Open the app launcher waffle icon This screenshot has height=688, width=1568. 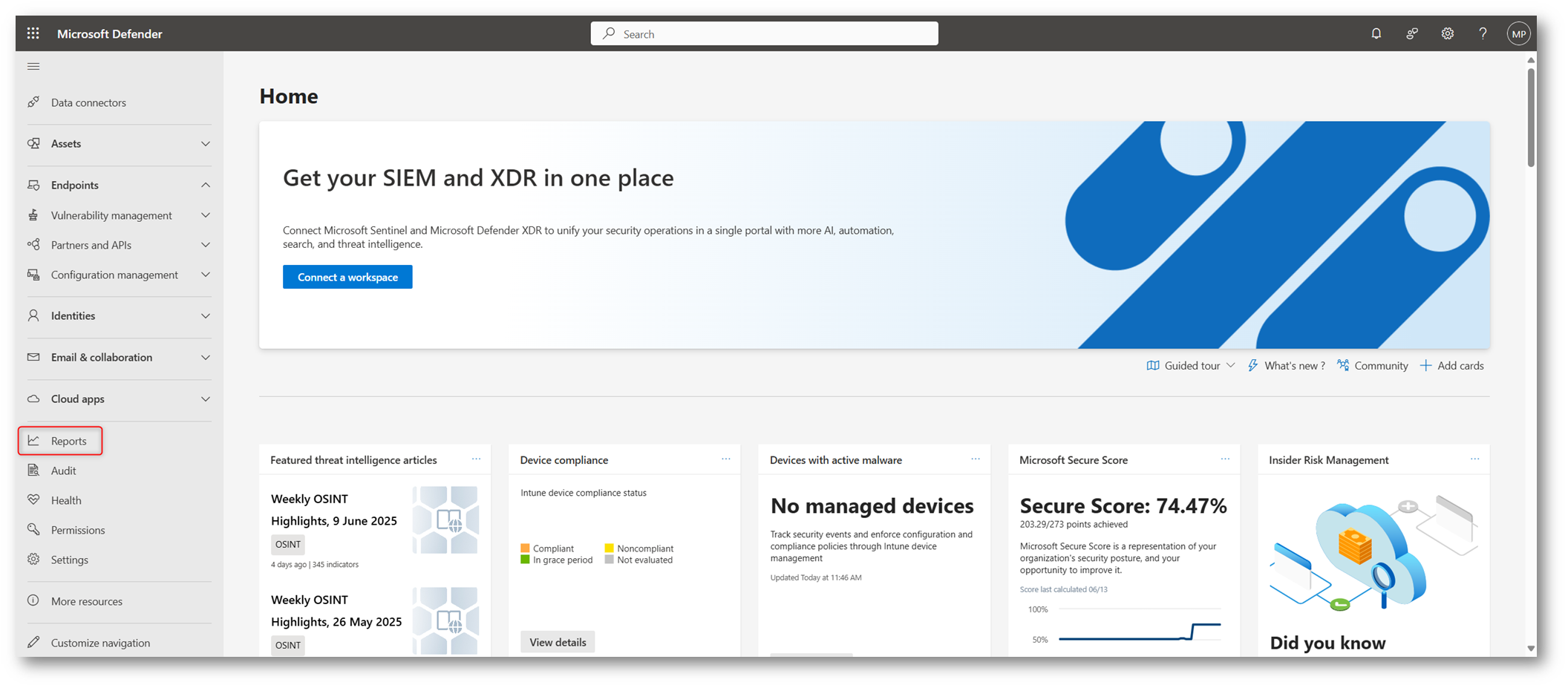(x=33, y=33)
